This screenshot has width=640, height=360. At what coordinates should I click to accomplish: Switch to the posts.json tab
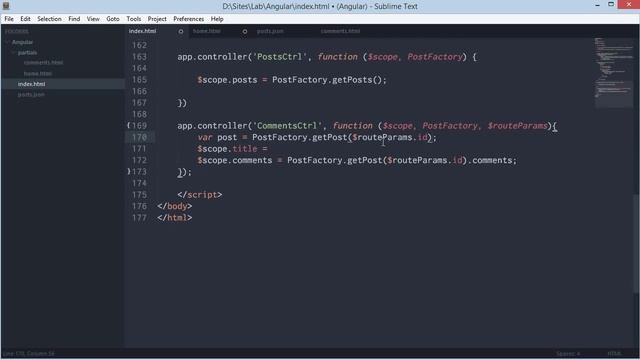[x=270, y=31]
